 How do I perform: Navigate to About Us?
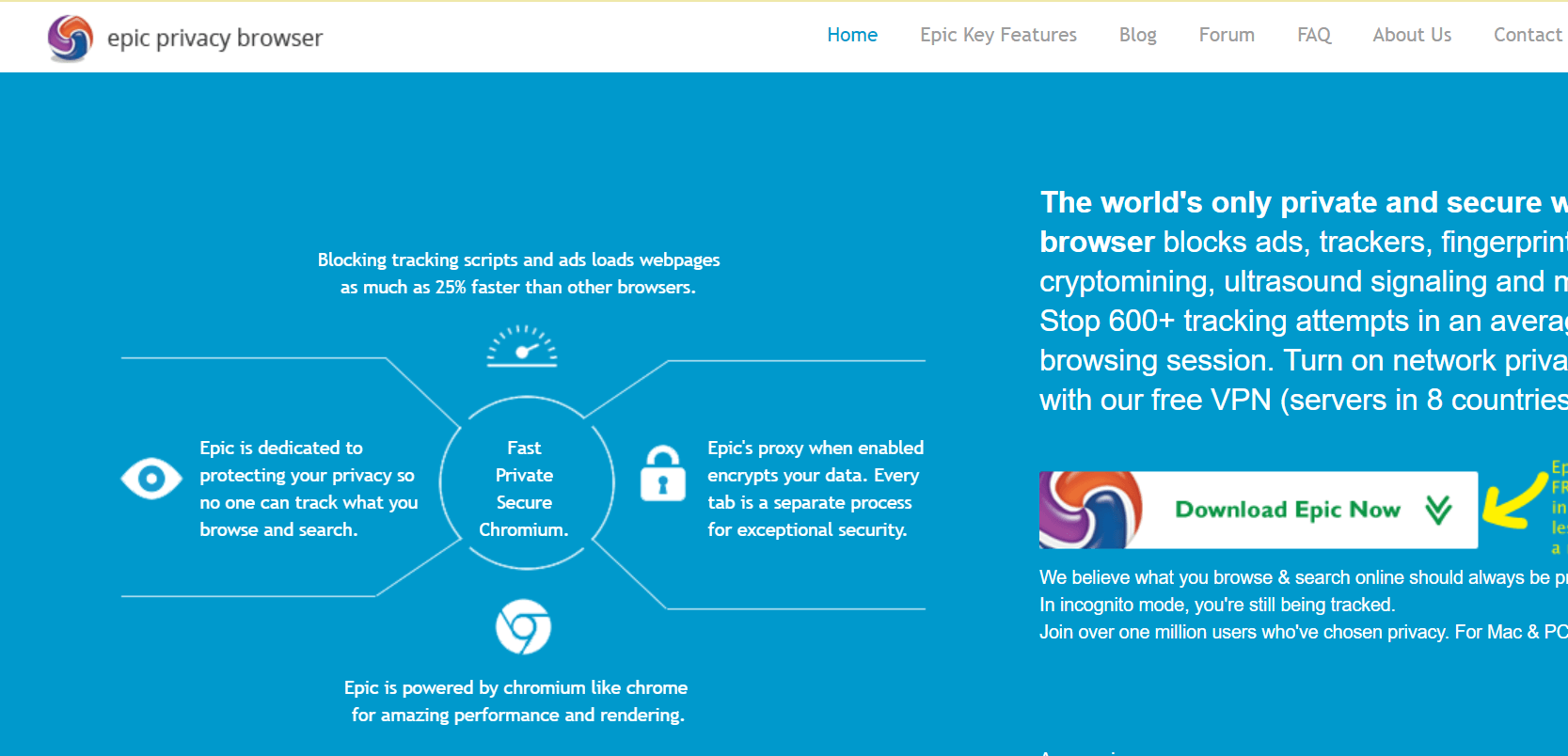pos(1412,35)
